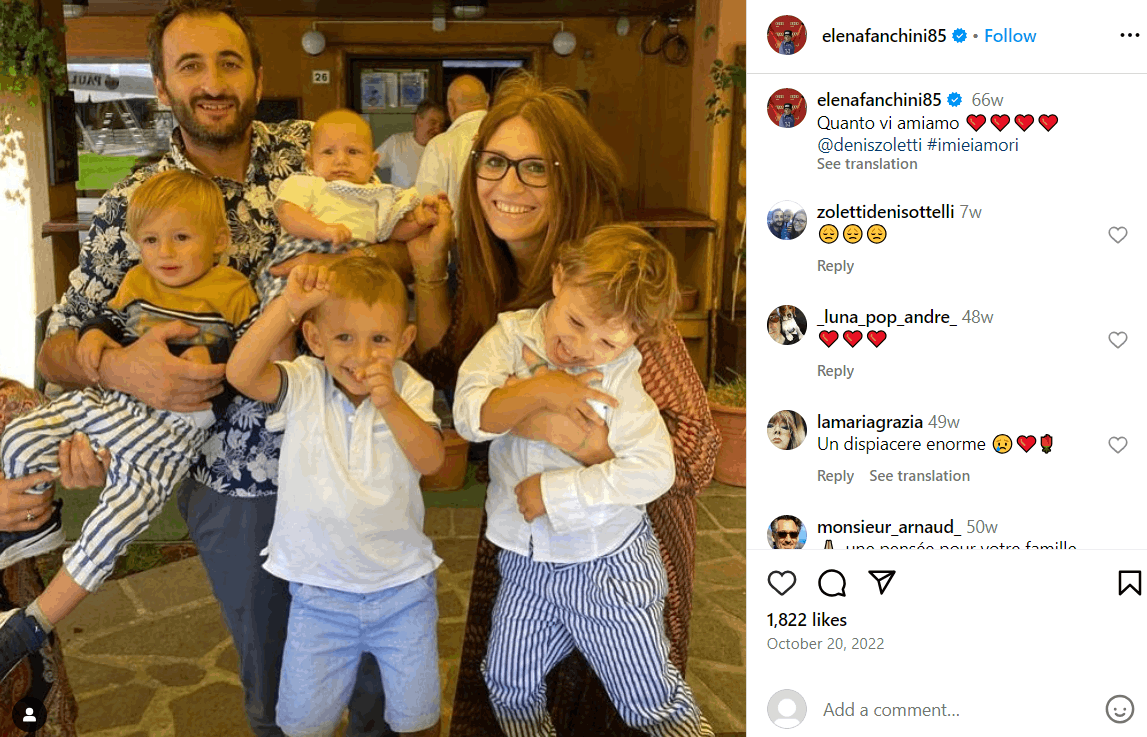Viewport: 1147px width, 737px height.
Task: Click verified badge beside header username
Action: (x=959, y=36)
